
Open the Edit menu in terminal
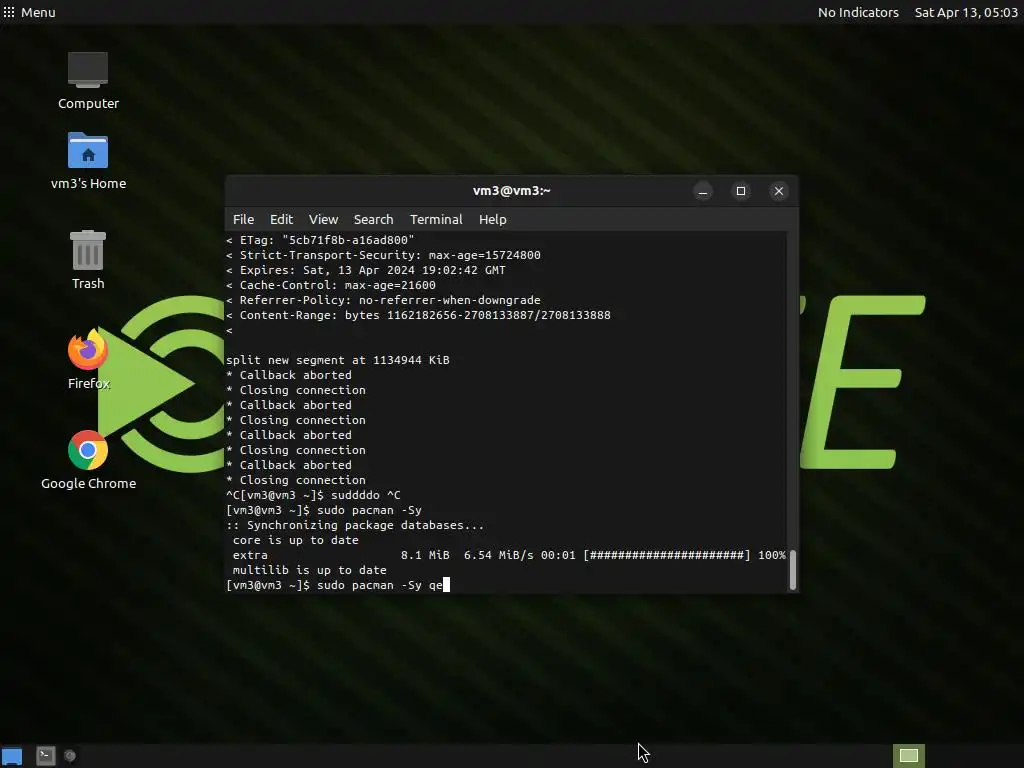[281, 219]
